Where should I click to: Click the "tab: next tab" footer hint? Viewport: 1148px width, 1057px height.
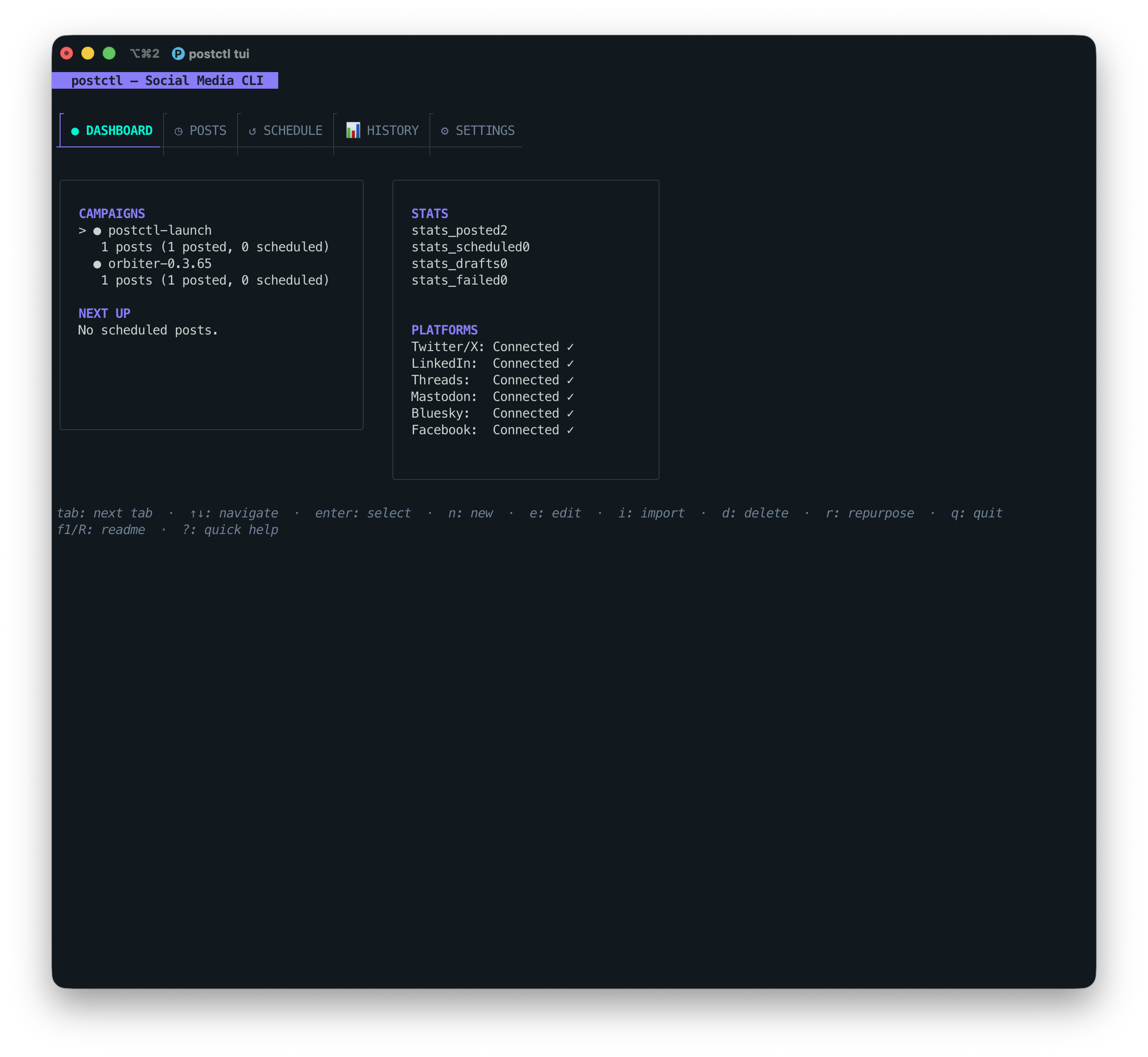point(105,513)
